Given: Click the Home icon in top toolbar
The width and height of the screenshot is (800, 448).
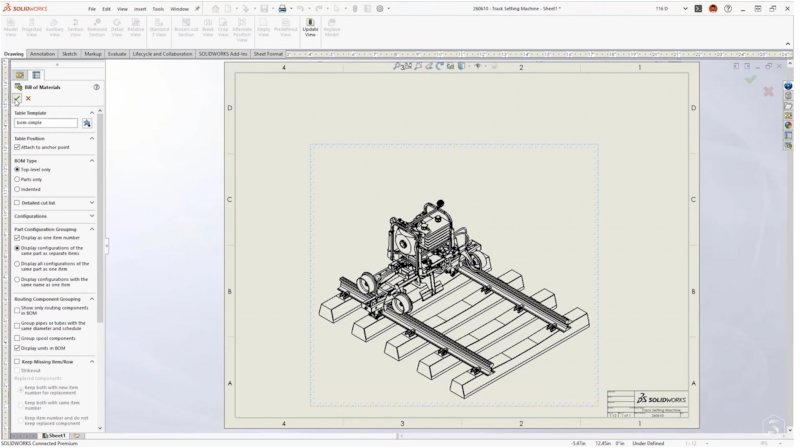Looking at the screenshot, I should (x=214, y=8).
